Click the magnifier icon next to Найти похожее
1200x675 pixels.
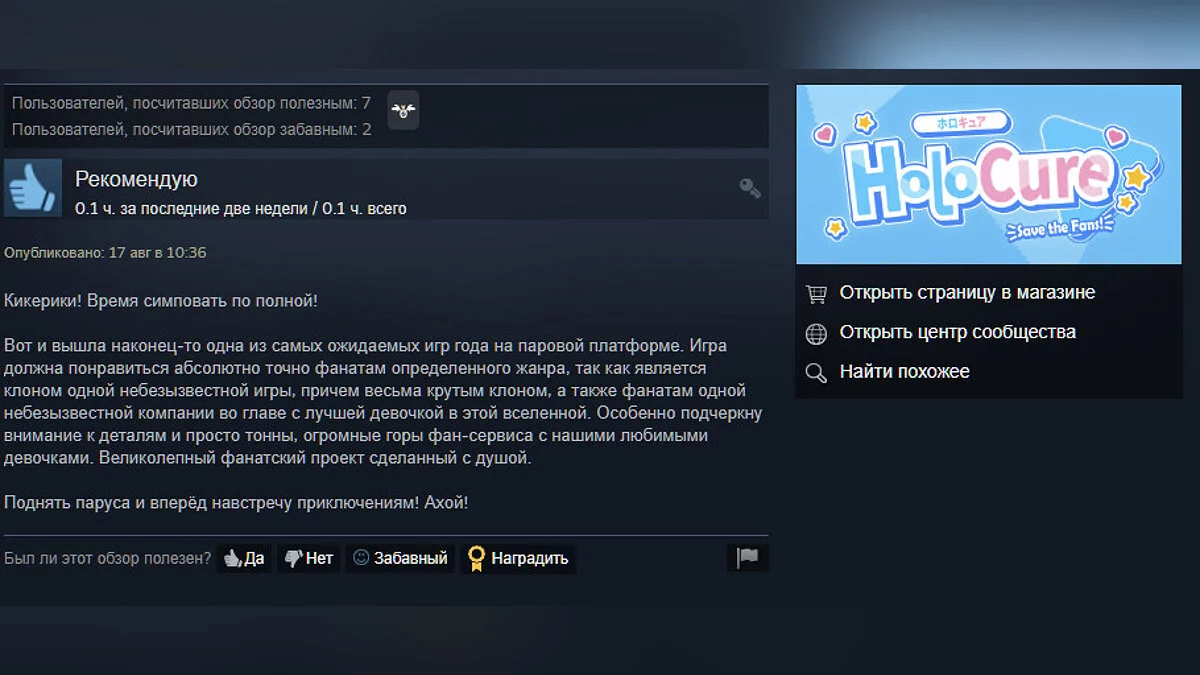tap(816, 373)
